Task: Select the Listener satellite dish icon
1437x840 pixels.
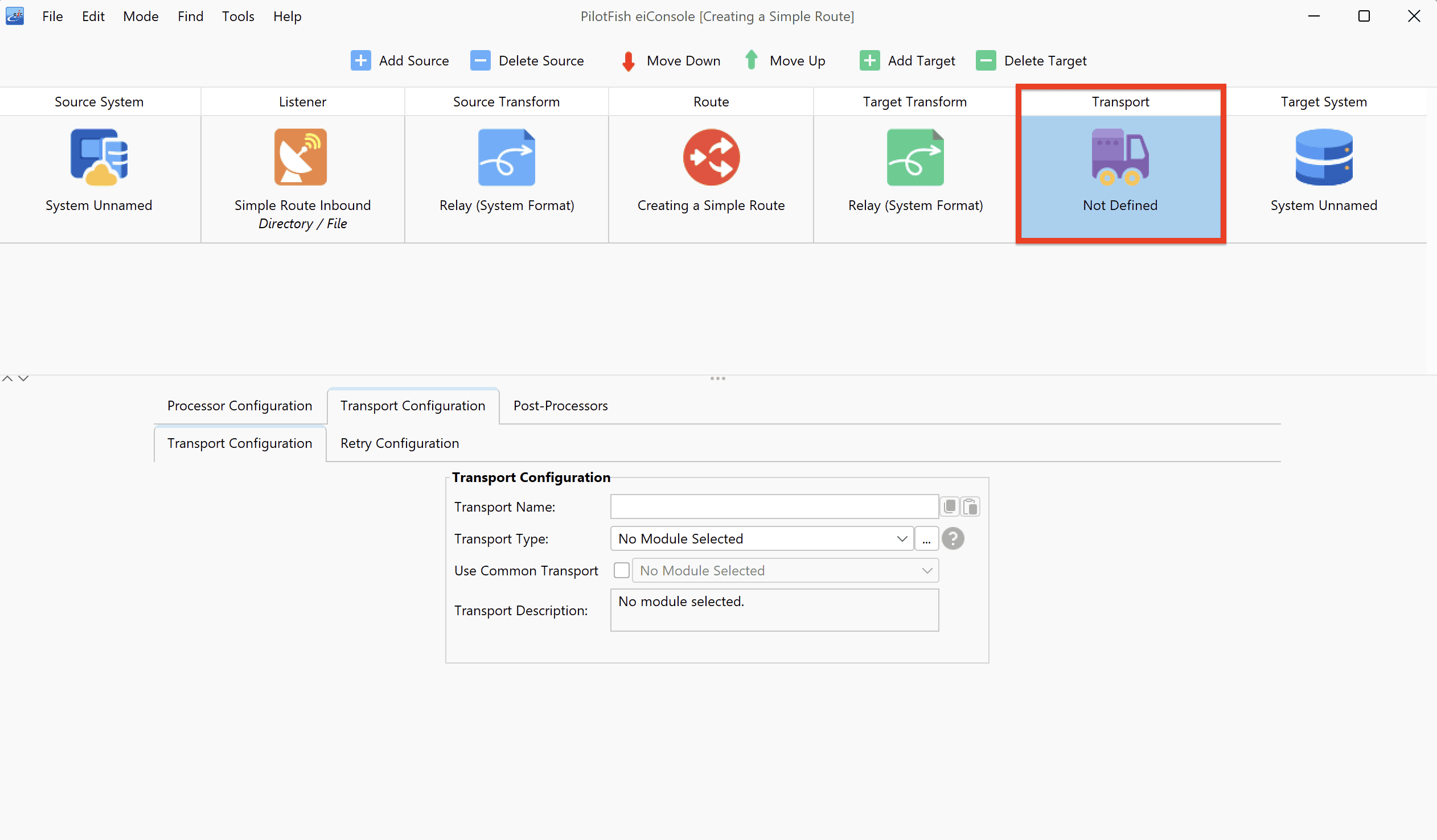Action: click(301, 157)
